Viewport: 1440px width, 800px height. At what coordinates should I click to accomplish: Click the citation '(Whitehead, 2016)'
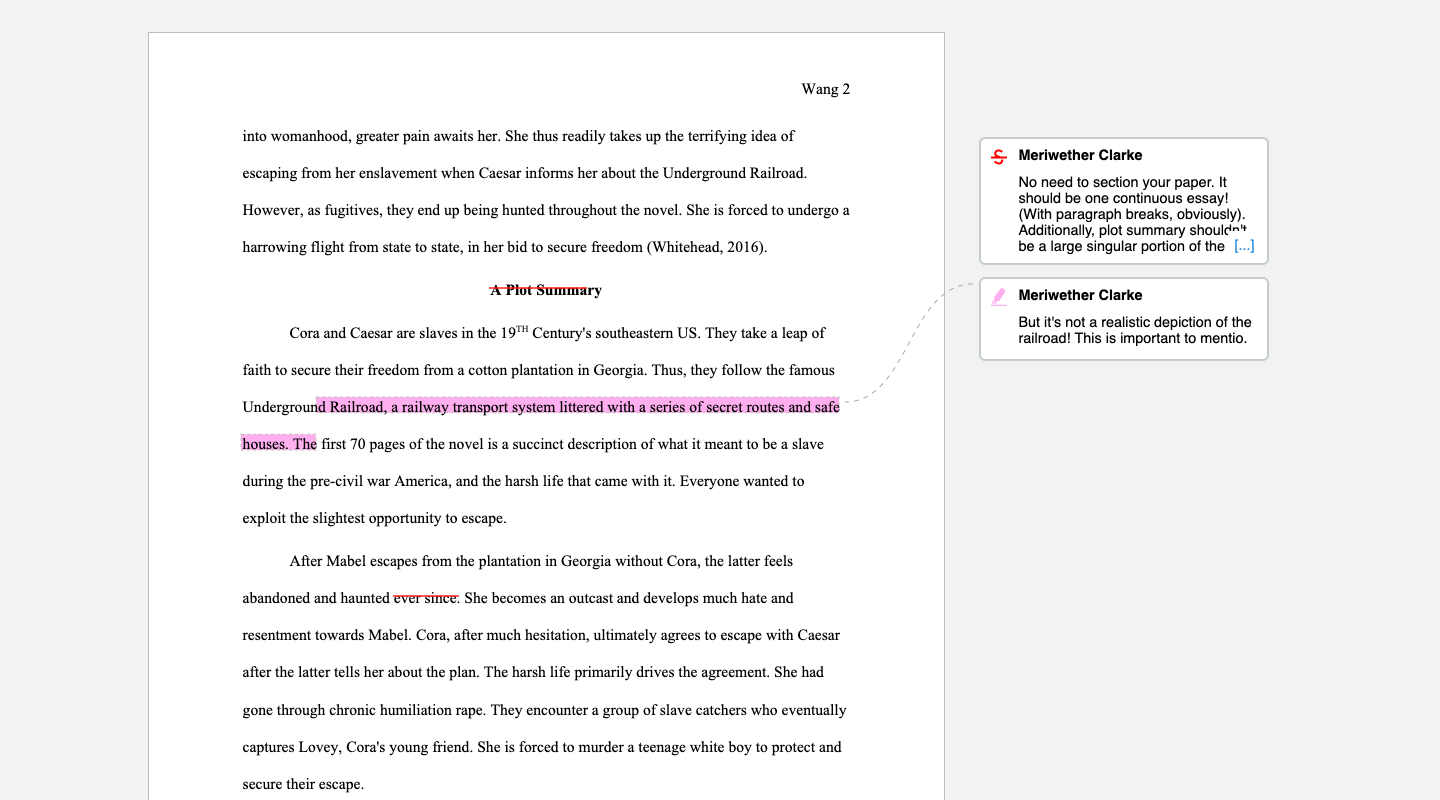(x=707, y=247)
